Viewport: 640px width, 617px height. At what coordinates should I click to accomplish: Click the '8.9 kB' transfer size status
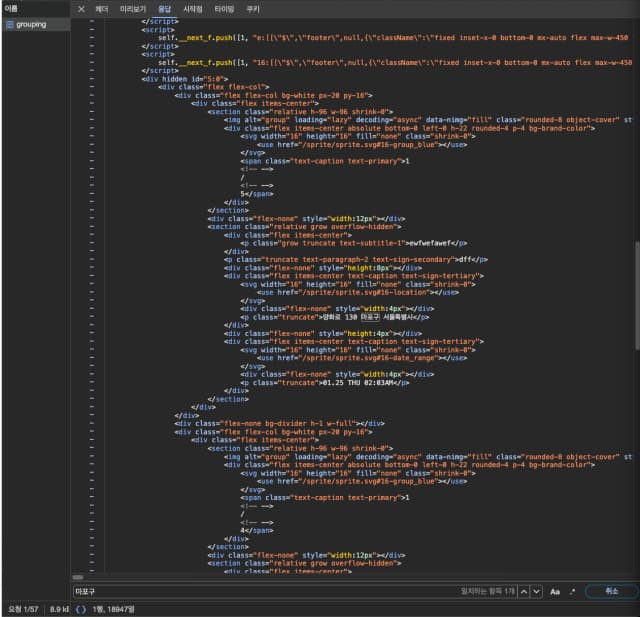[x=59, y=609]
